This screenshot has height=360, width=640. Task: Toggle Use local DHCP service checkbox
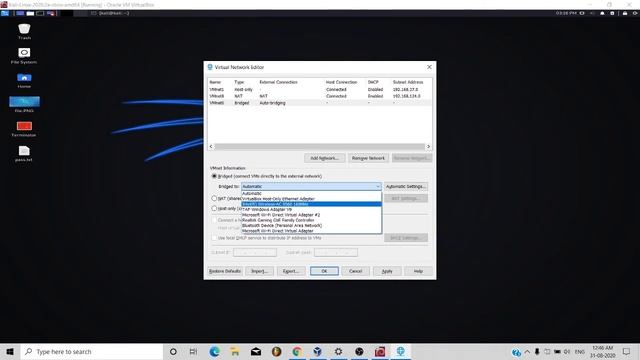click(214, 238)
